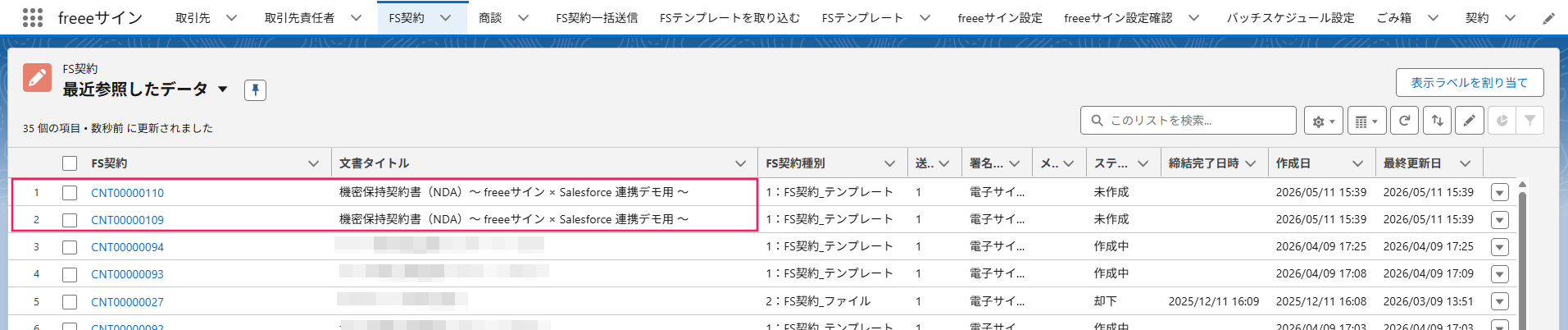Open contract record CNT00000093

(127, 274)
